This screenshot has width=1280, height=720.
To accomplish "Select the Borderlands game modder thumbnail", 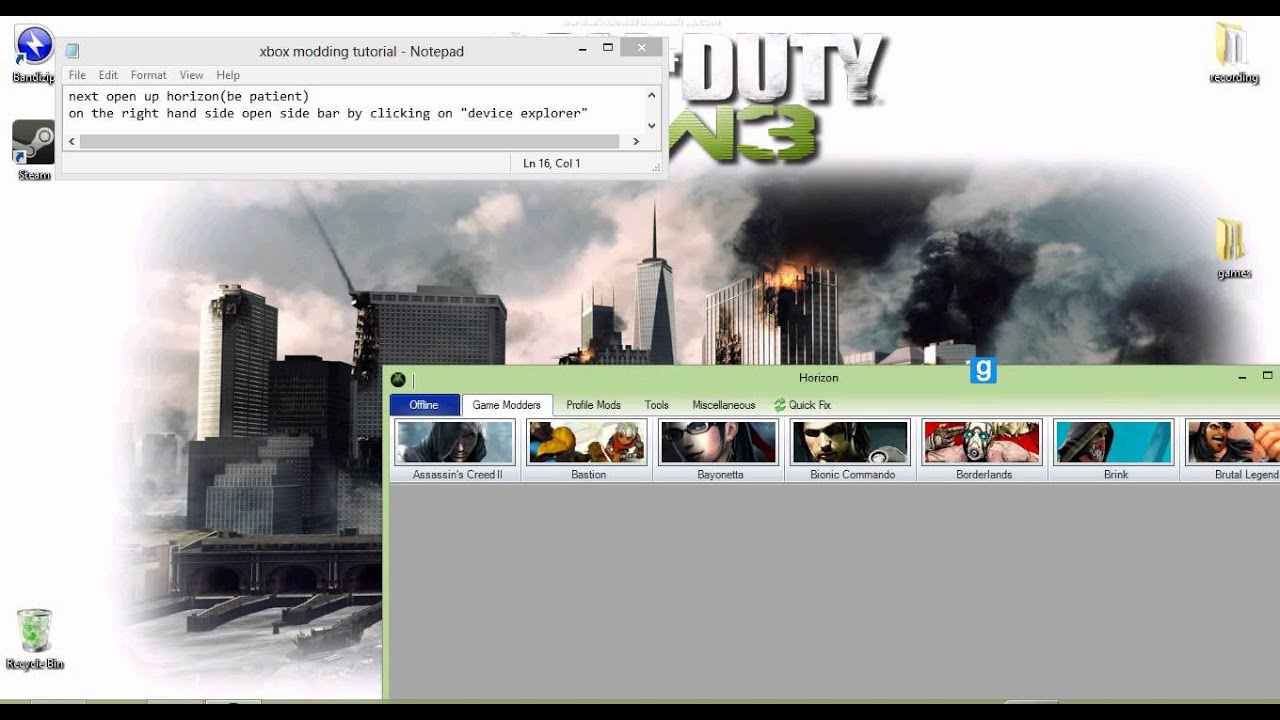I will click(984, 450).
